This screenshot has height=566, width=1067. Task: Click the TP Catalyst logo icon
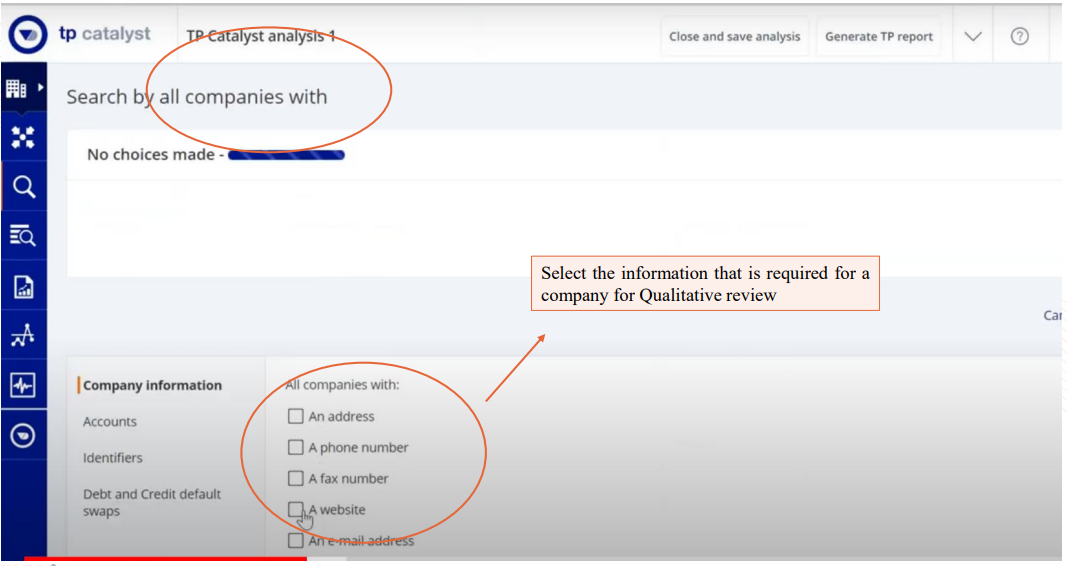(28, 36)
